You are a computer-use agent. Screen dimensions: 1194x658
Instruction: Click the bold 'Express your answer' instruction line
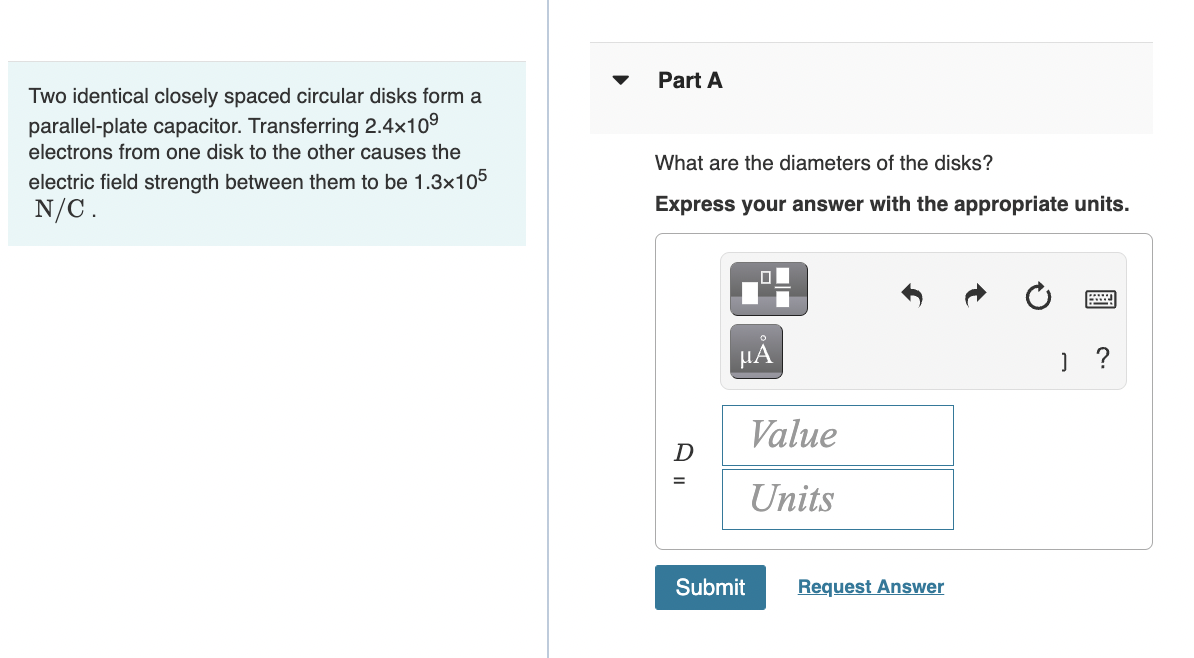point(892,204)
